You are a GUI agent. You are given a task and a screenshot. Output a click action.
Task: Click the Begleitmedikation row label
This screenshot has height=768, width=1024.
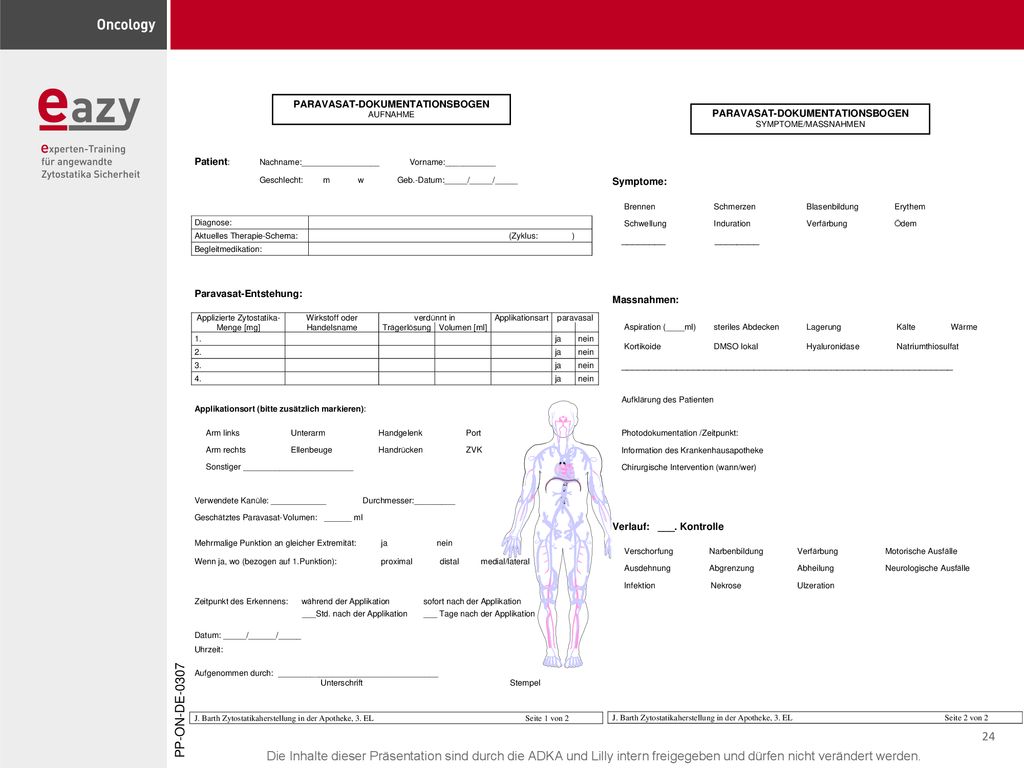(228, 249)
